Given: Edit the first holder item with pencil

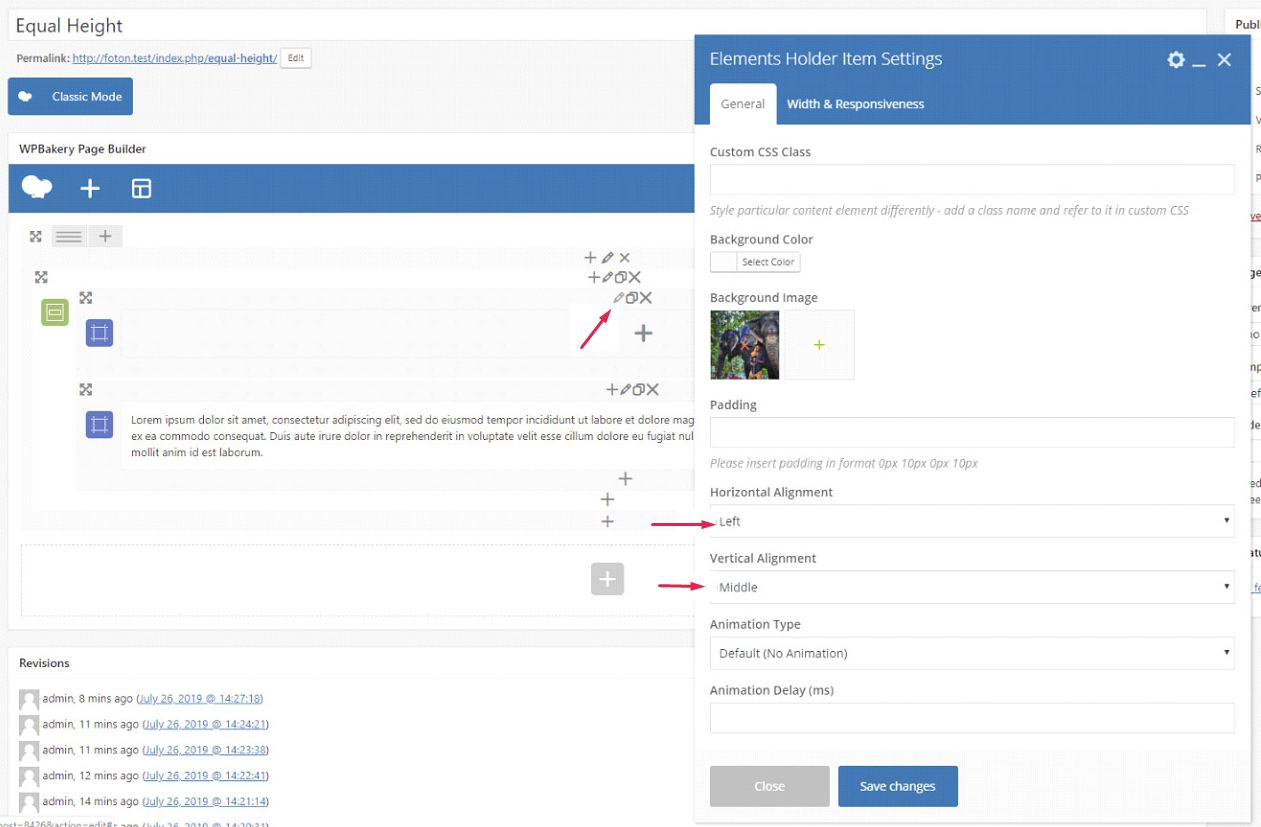Looking at the screenshot, I should click(x=619, y=298).
